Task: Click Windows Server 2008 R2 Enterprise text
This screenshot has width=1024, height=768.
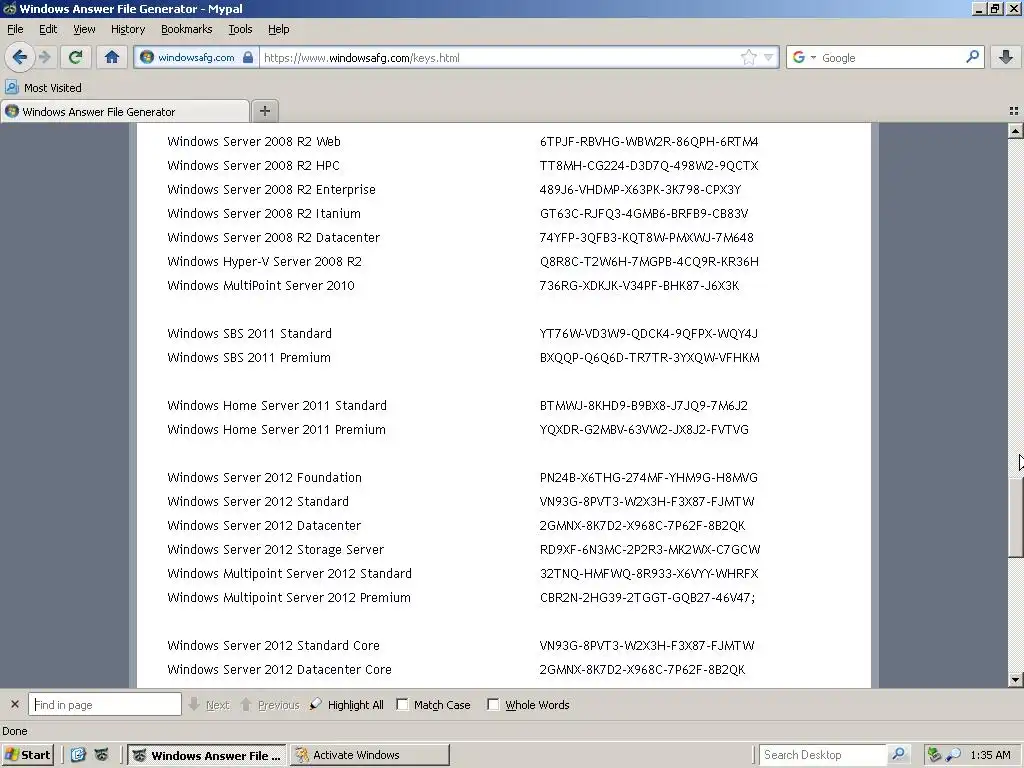Action: tap(271, 190)
